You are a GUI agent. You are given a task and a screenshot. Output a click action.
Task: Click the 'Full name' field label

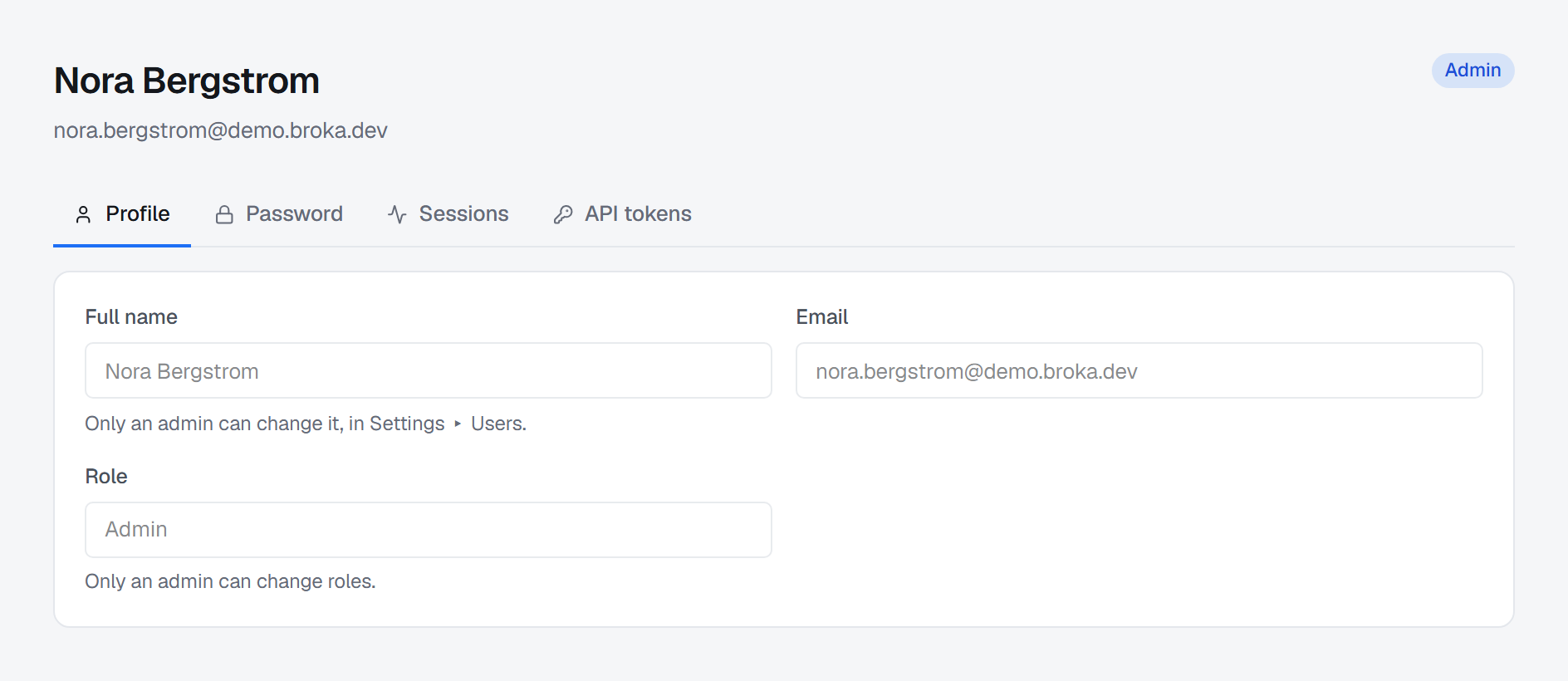click(131, 317)
